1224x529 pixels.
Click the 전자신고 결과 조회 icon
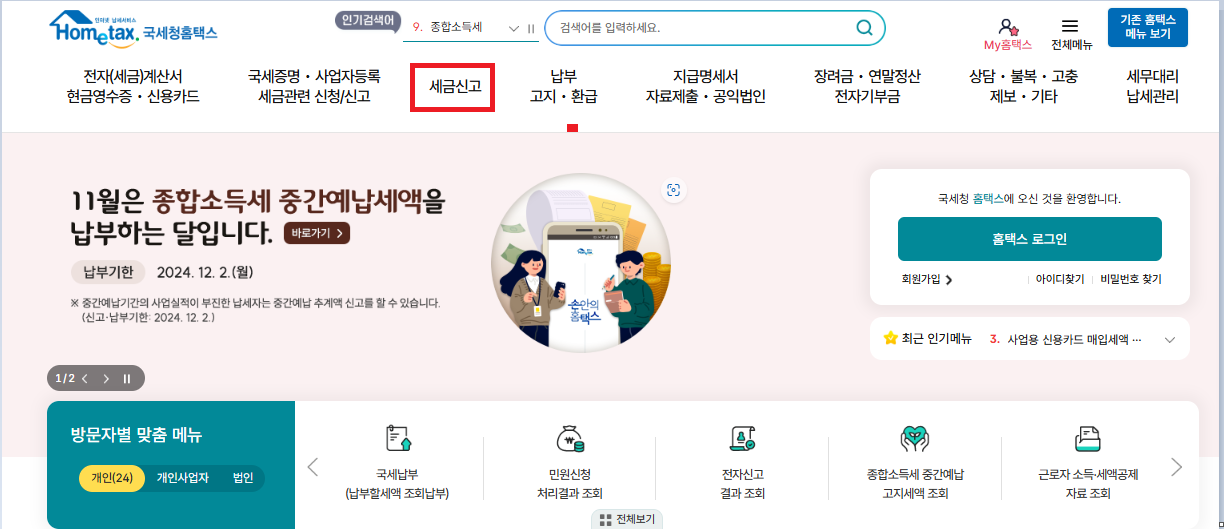coord(742,439)
